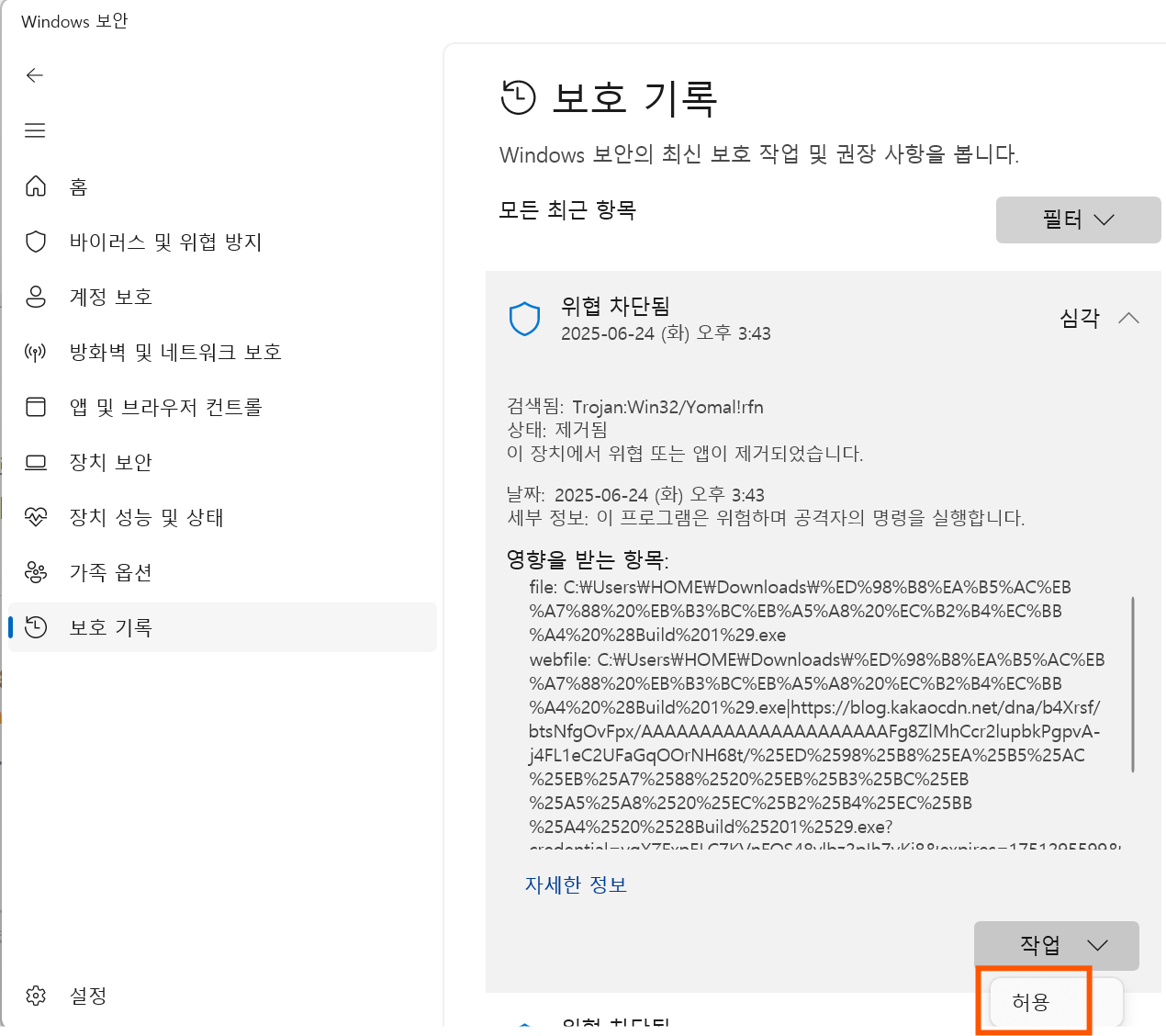Click the app and browser control icon
Screen dimensions: 1166x1036
(x=36, y=407)
